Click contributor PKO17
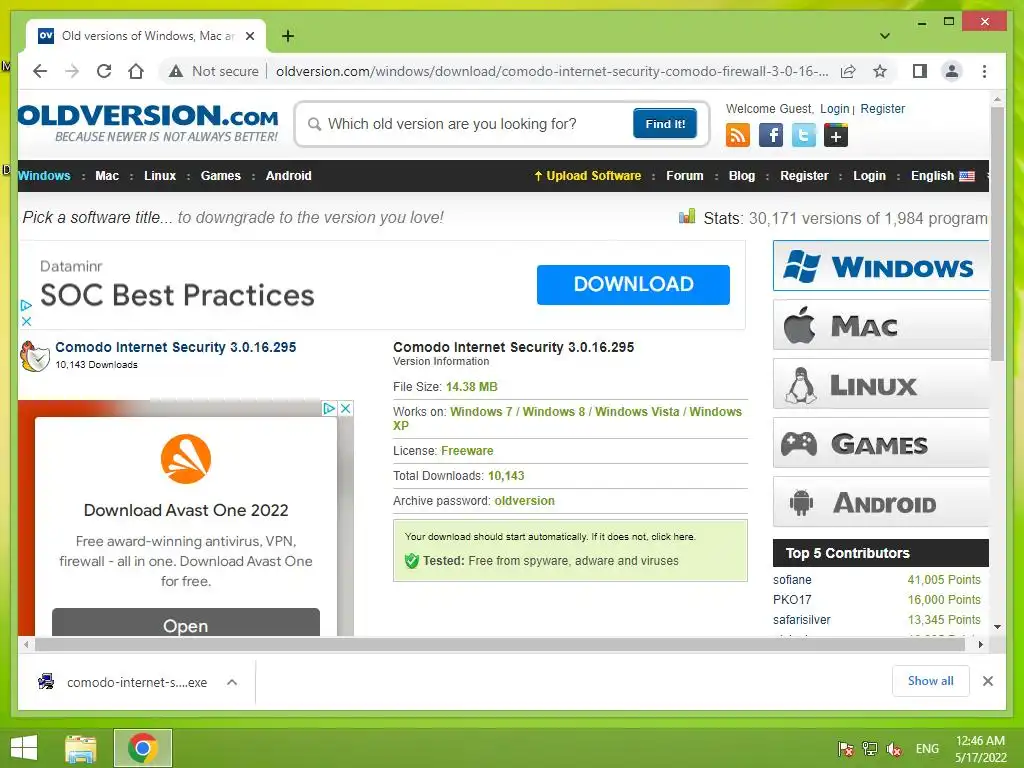The image size is (1024, 768). coord(792,600)
